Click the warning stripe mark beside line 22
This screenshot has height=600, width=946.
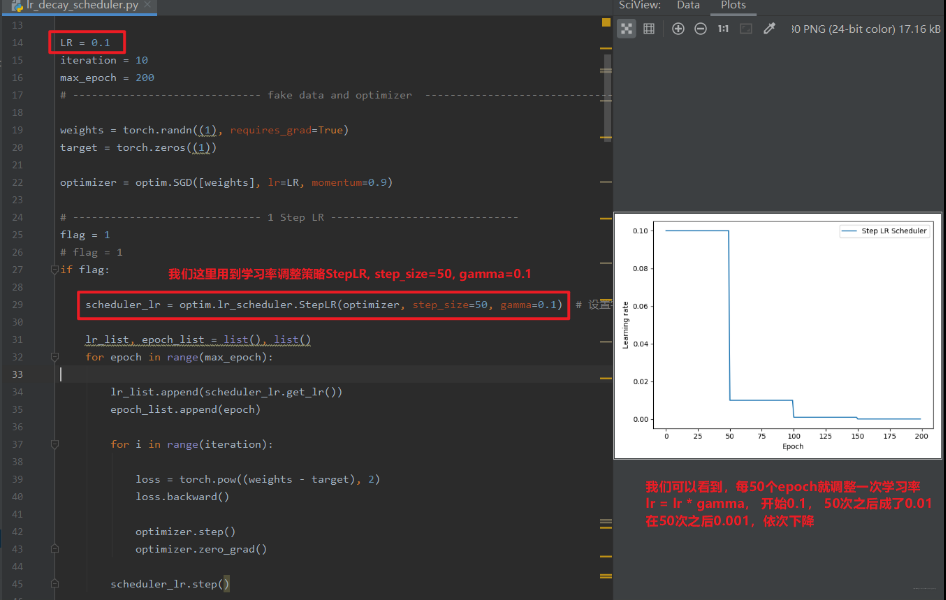606,182
